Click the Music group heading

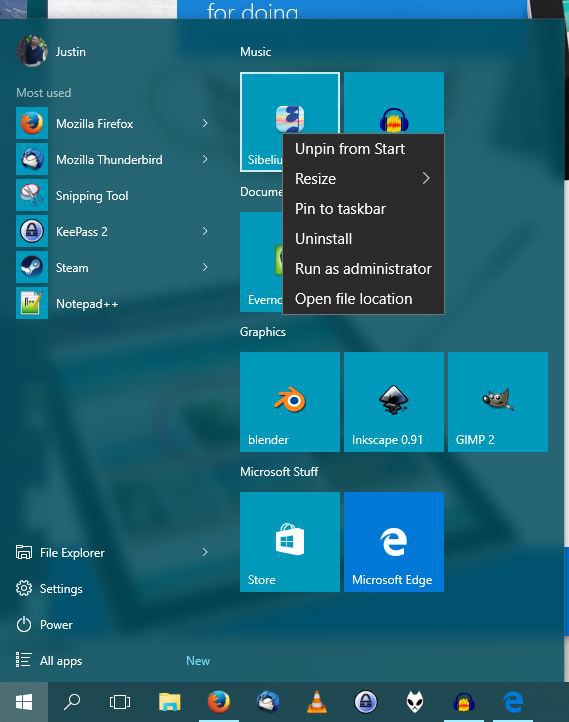(x=255, y=52)
